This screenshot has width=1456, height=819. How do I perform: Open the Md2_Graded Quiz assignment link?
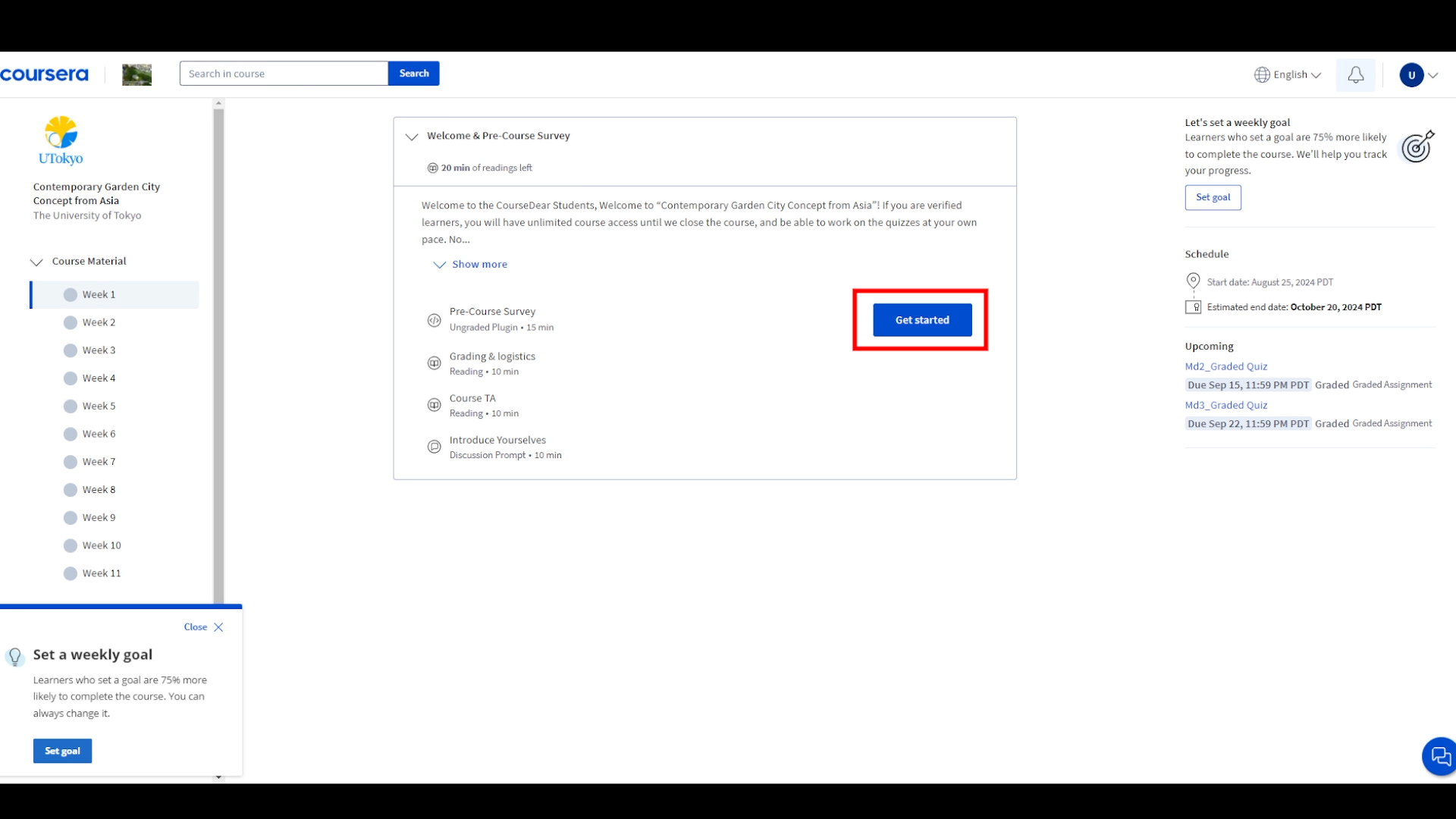(1225, 365)
